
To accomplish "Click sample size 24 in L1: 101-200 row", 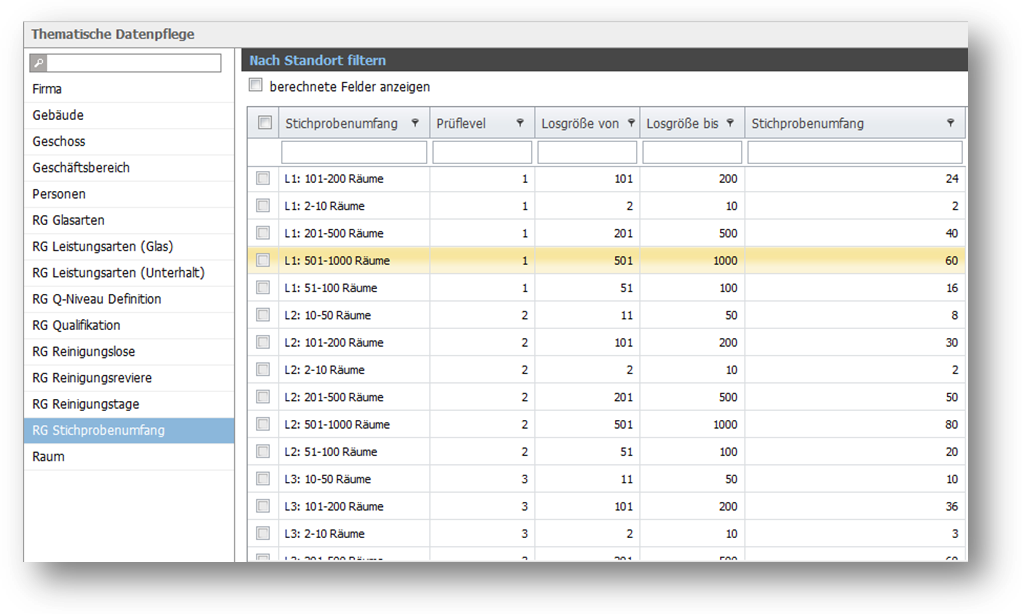I will 952,179.
